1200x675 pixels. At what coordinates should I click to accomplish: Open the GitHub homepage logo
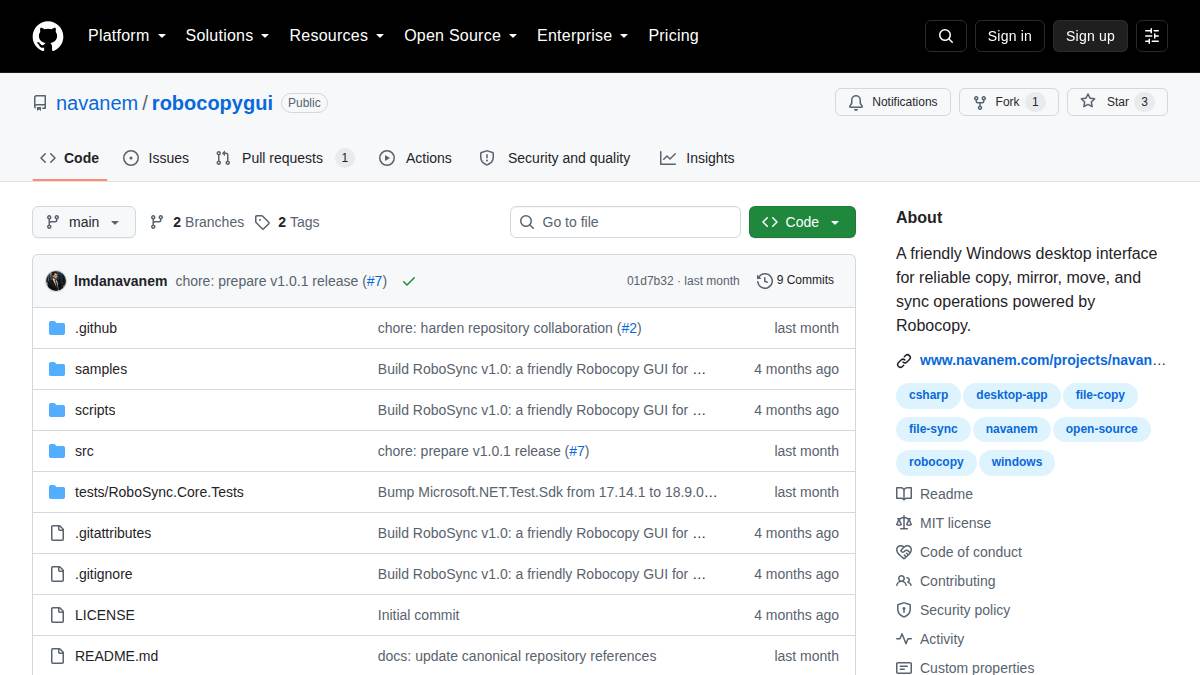click(48, 36)
